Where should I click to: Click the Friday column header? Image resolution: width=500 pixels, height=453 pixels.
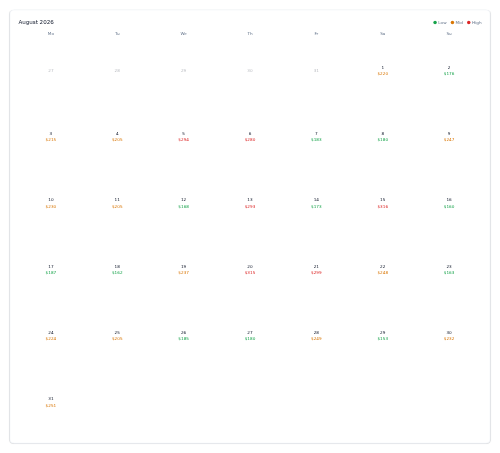[x=316, y=34]
